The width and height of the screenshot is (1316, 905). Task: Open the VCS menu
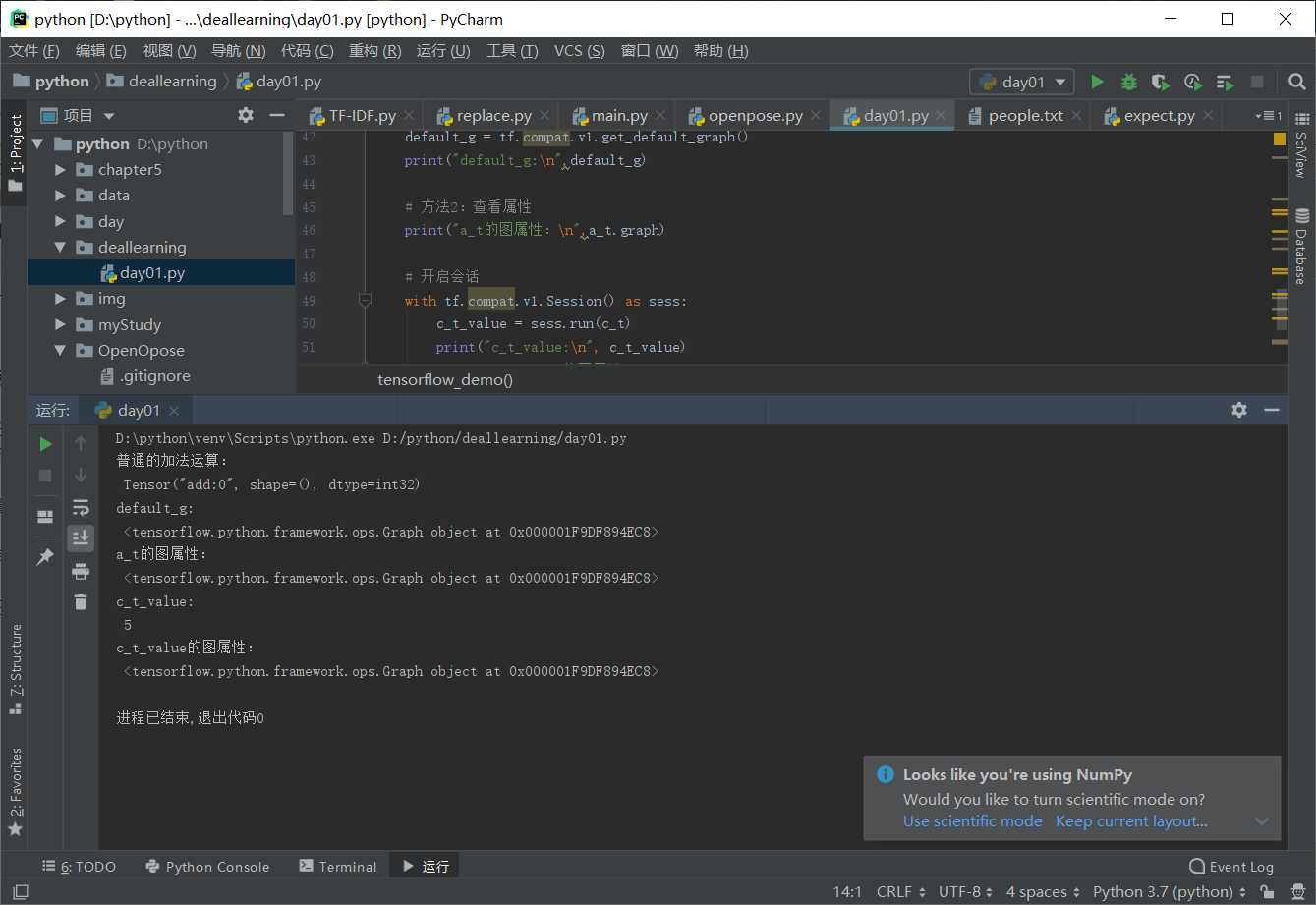[579, 51]
